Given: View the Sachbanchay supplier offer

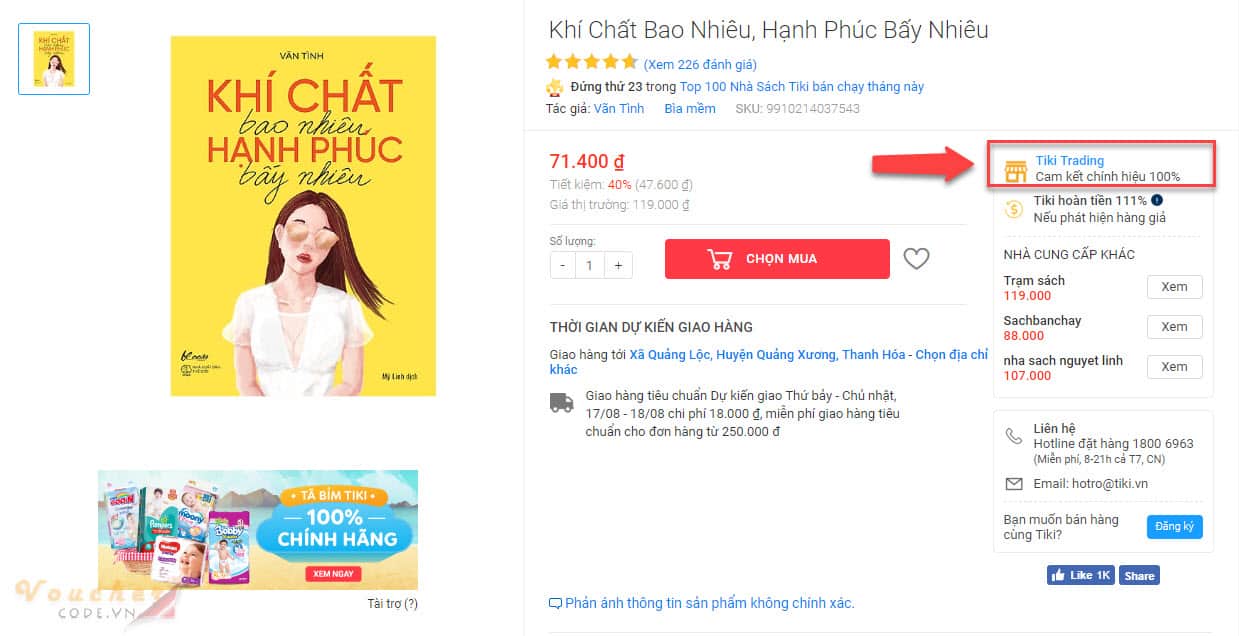Looking at the screenshot, I should [1174, 327].
